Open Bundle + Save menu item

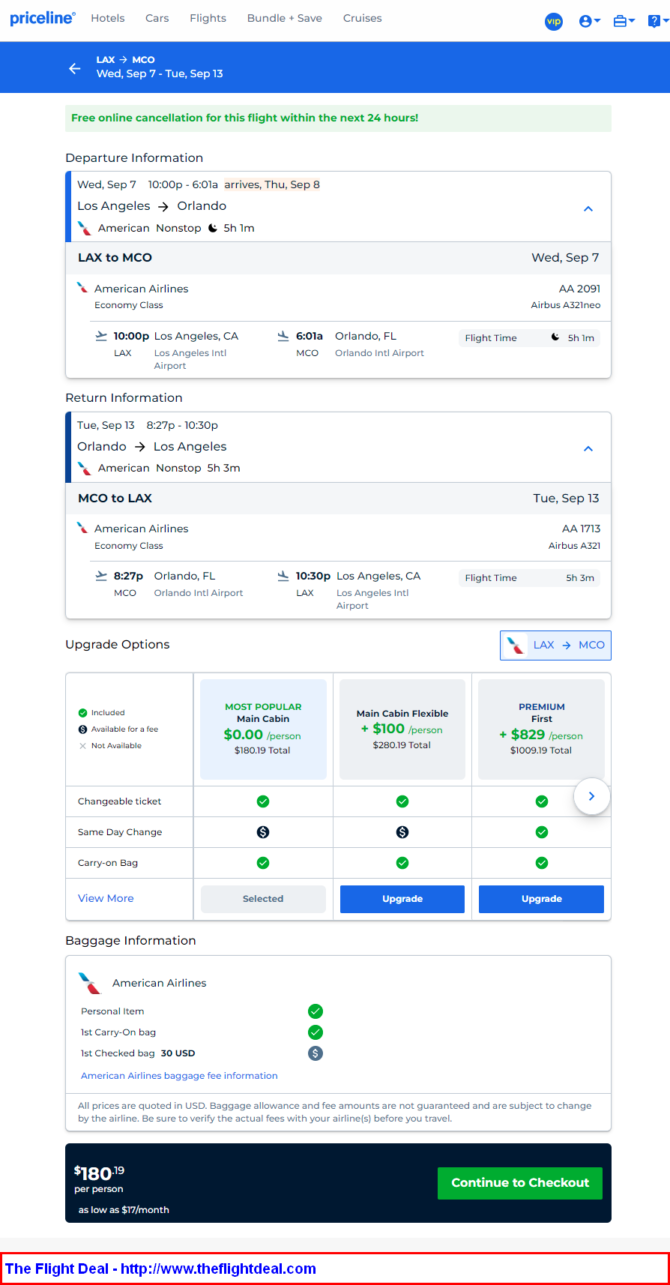[285, 18]
